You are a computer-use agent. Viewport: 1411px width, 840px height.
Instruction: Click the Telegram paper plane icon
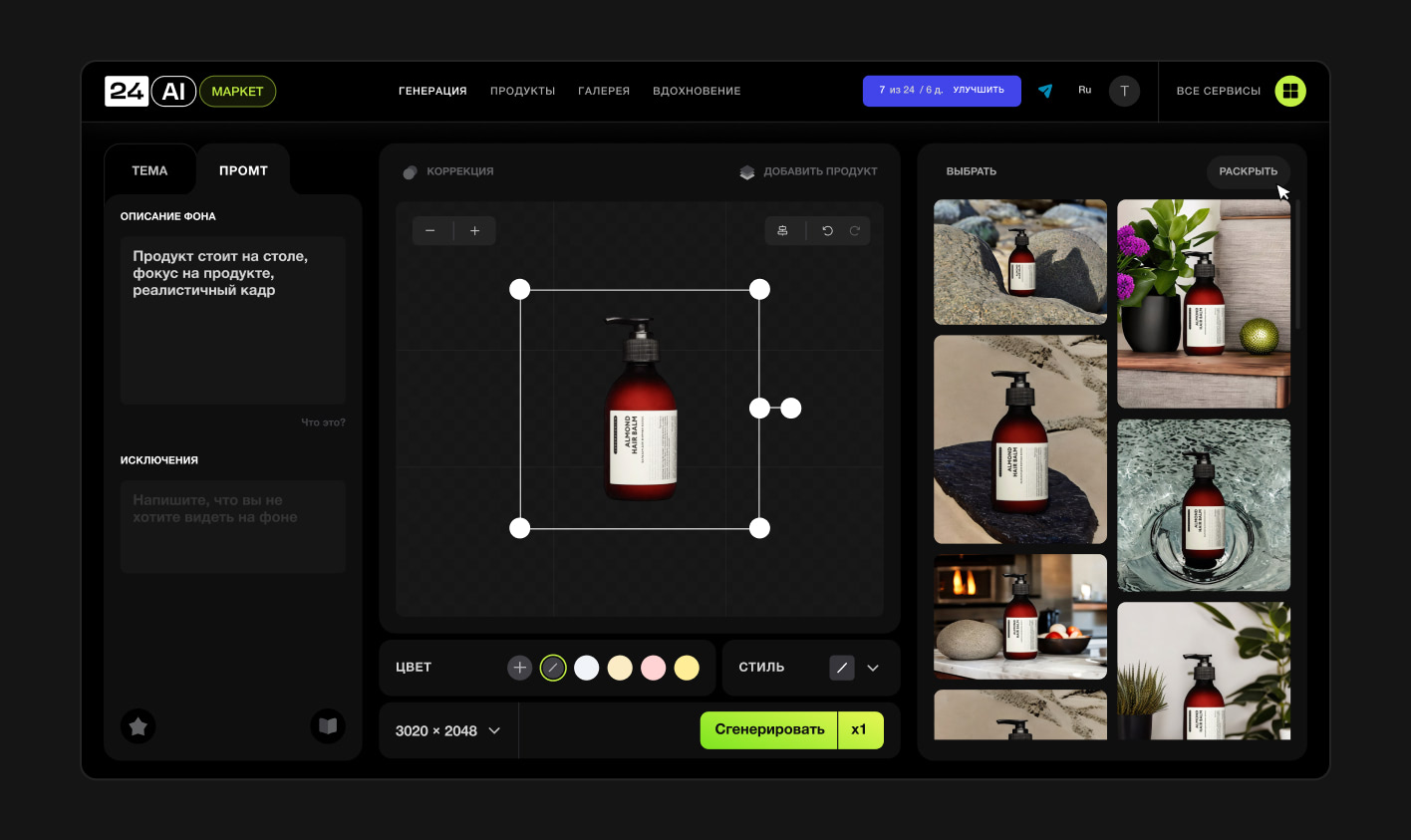pos(1045,91)
